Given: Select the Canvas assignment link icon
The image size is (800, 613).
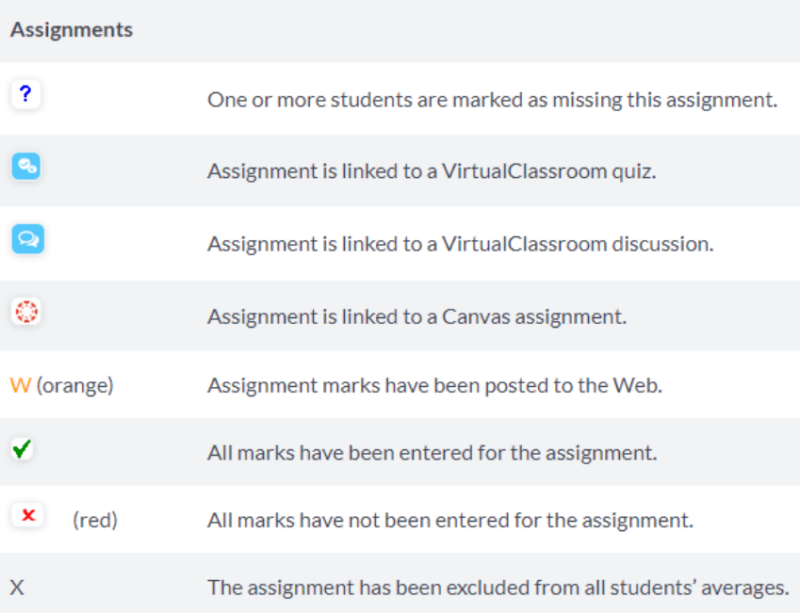Looking at the screenshot, I should click(26, 311).
